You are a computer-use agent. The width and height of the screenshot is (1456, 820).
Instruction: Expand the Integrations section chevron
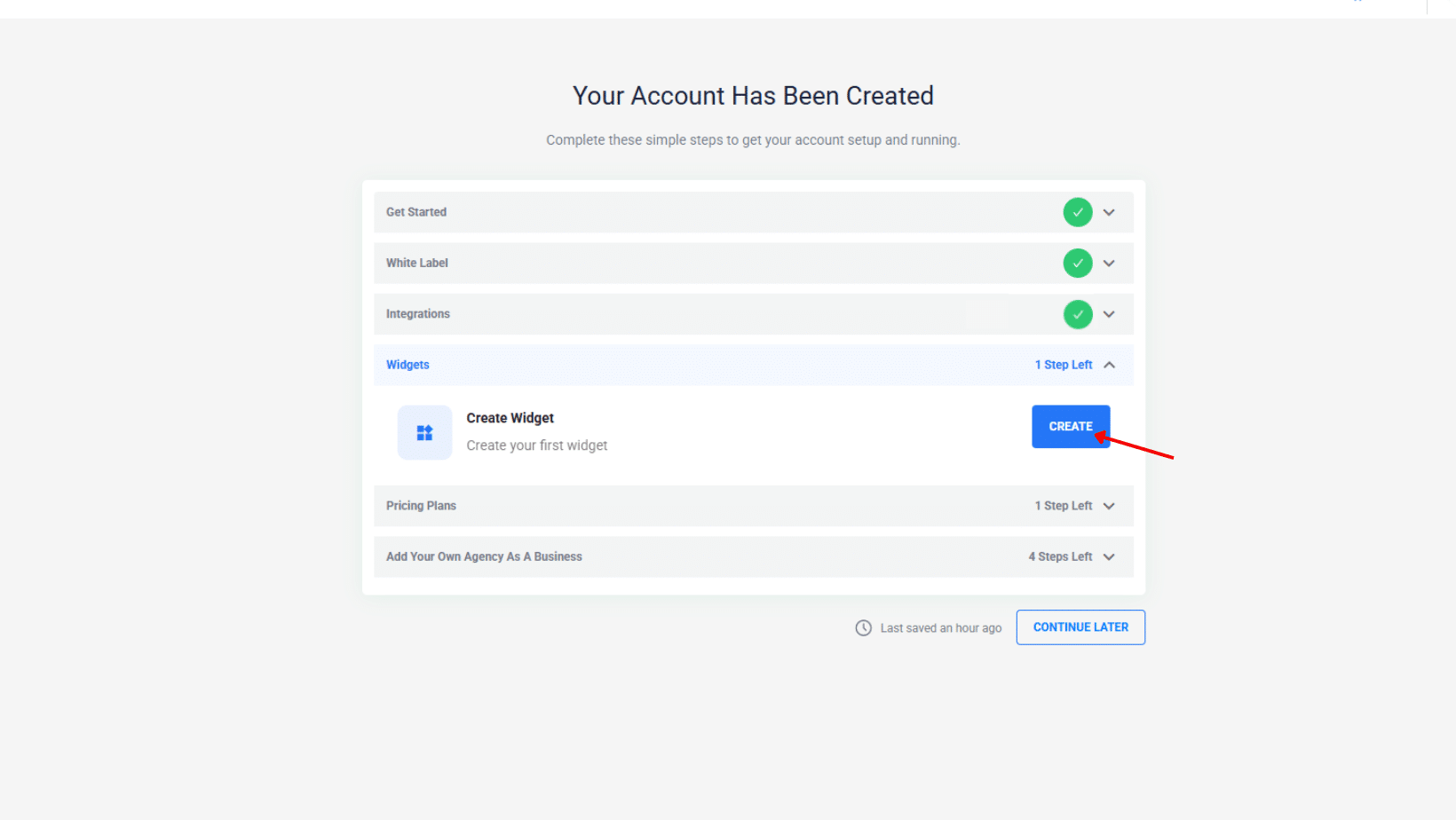coord(1109,314)
